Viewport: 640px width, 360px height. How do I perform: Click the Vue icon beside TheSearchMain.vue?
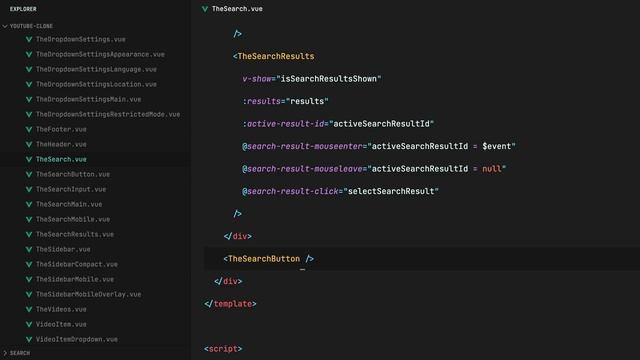coord(29,204)
